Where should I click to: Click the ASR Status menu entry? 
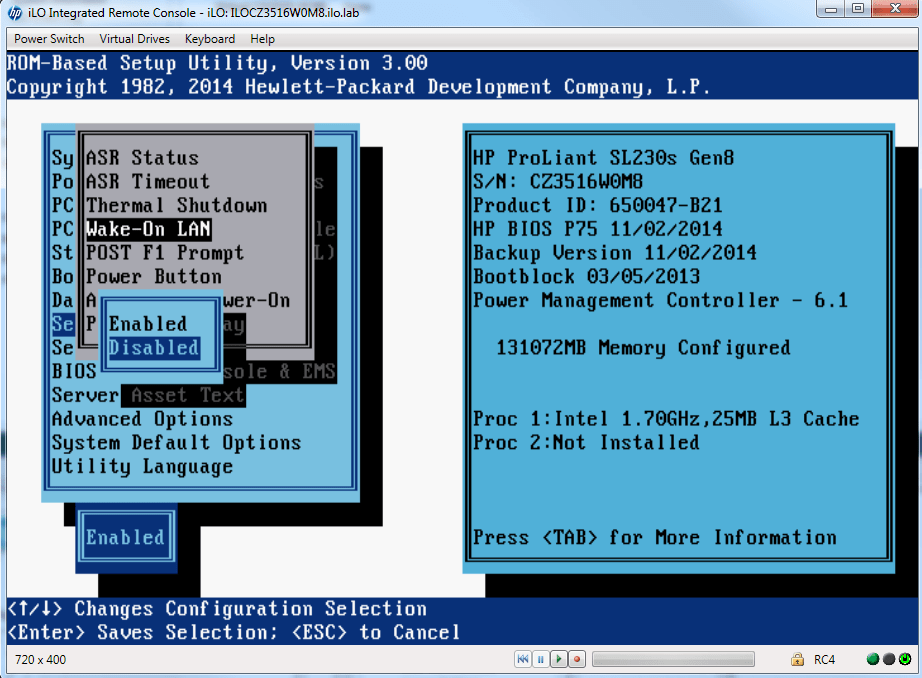coord(142,158)
